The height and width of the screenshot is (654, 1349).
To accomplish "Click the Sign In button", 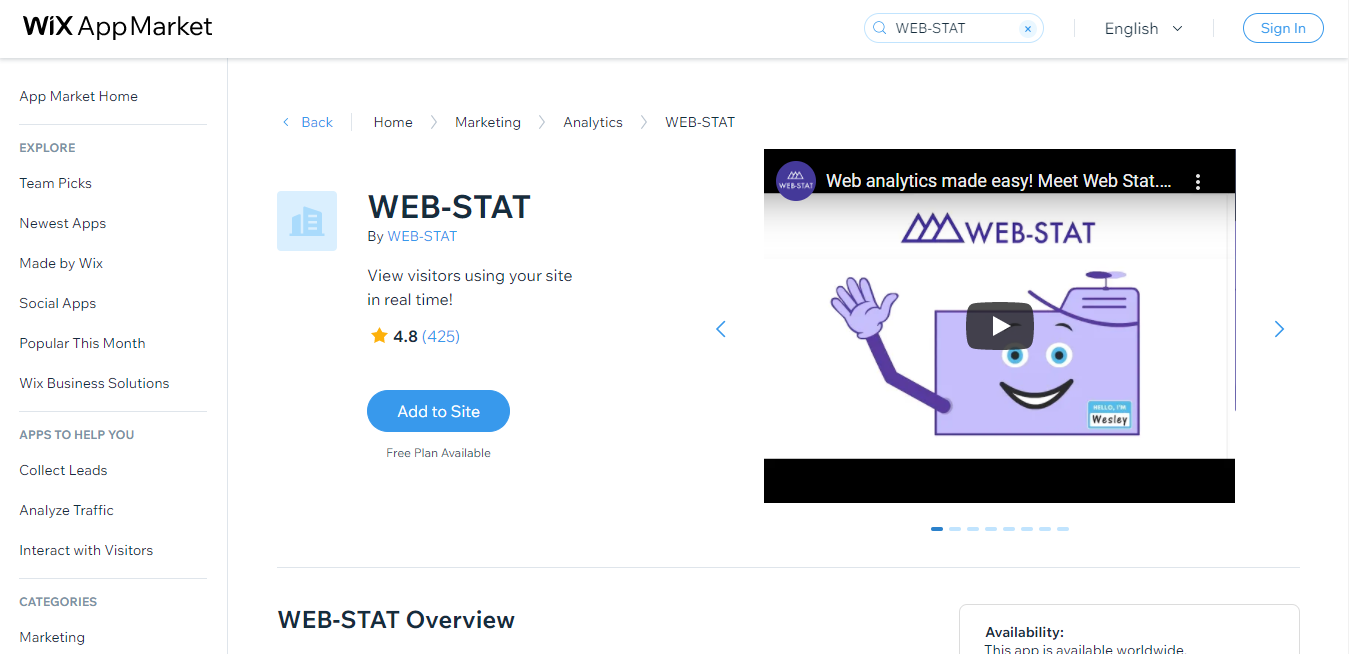I will (1283, 28).
